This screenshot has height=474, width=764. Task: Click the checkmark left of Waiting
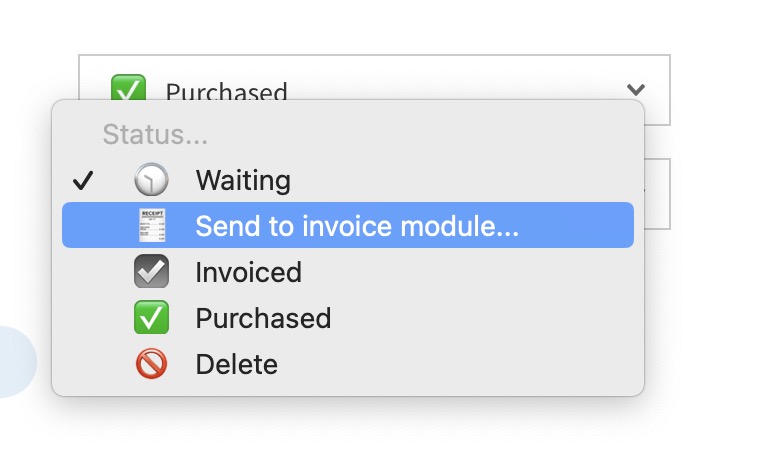pos(84,181)
